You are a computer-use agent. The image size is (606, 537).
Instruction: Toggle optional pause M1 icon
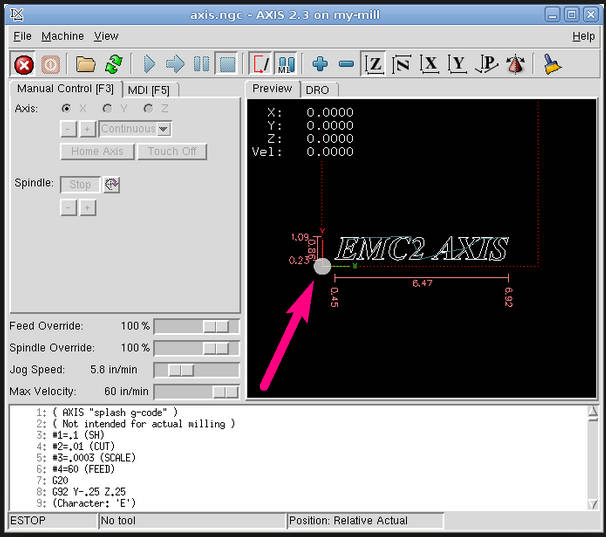coord(286,64)
